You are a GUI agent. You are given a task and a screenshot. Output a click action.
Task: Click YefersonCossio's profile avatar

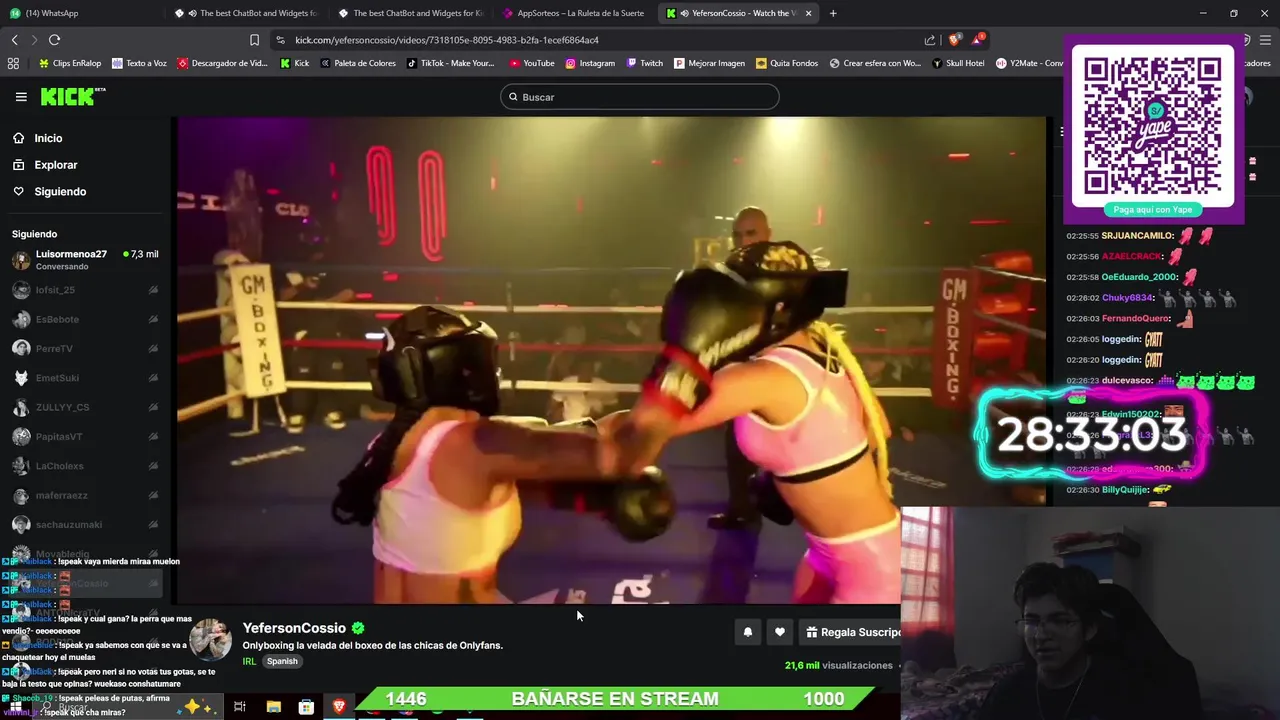click(211, 640)
